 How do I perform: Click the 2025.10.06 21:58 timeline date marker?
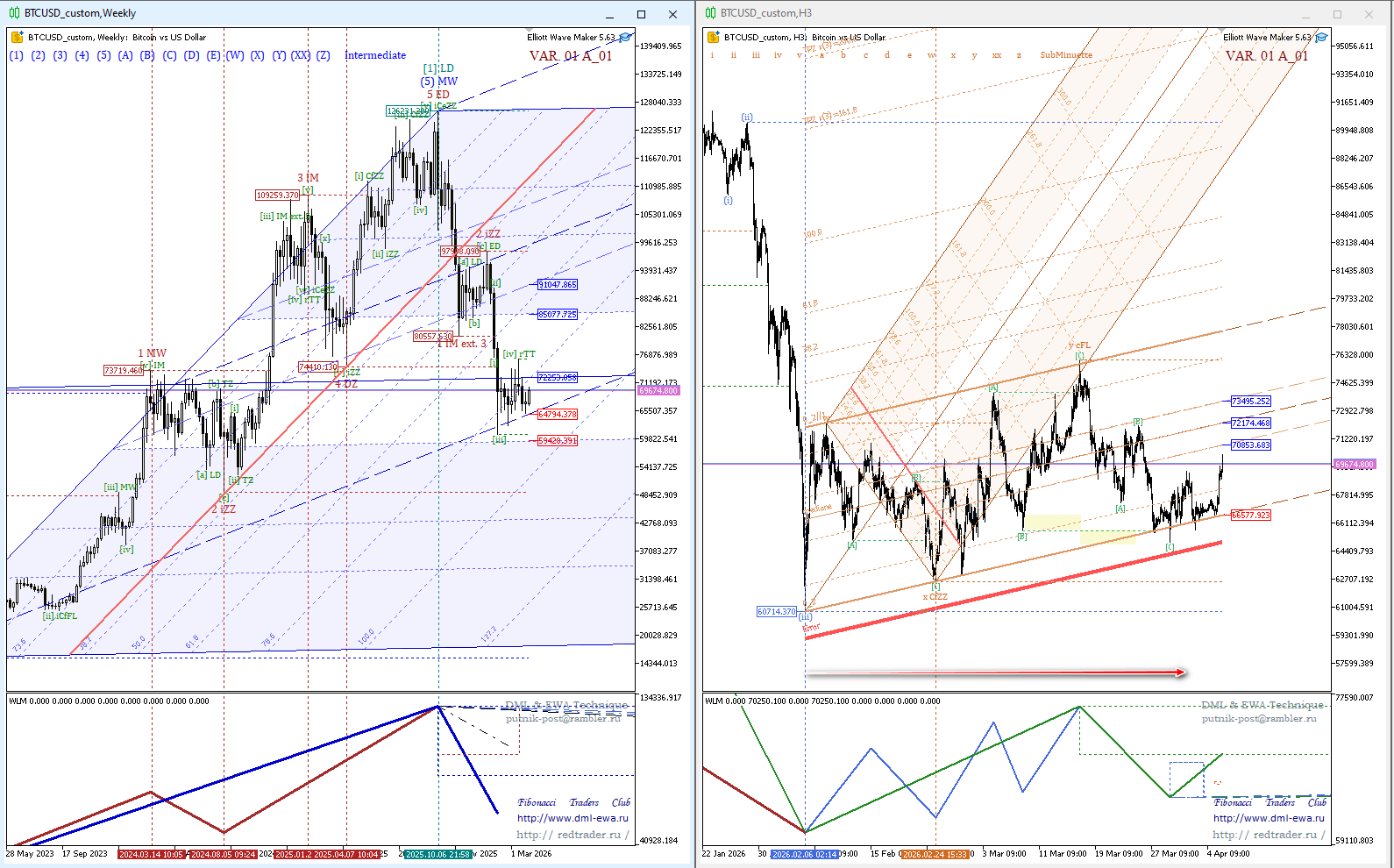(437, 854)
